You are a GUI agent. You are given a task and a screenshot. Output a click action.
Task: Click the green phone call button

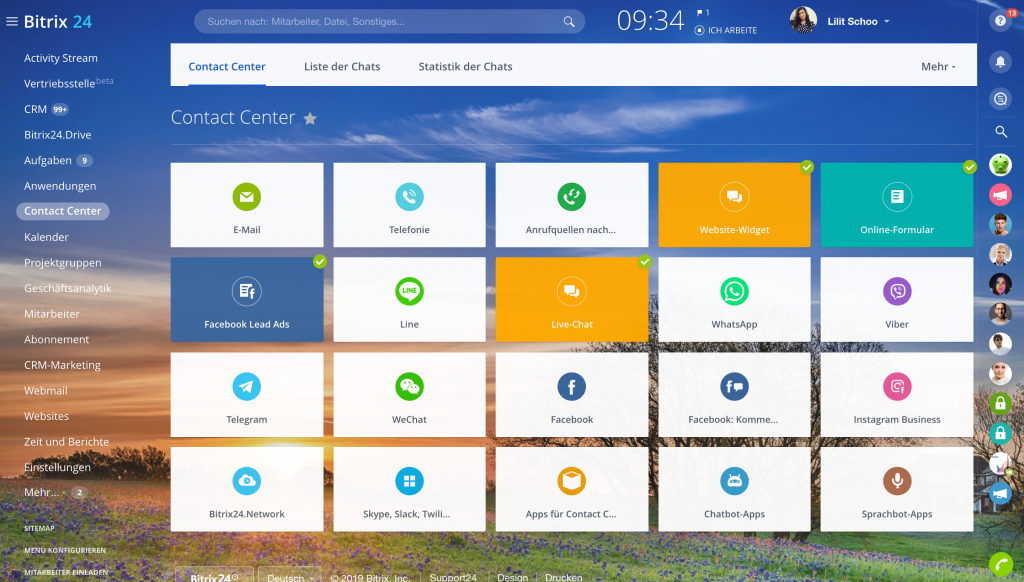(x=1000, y=564)
